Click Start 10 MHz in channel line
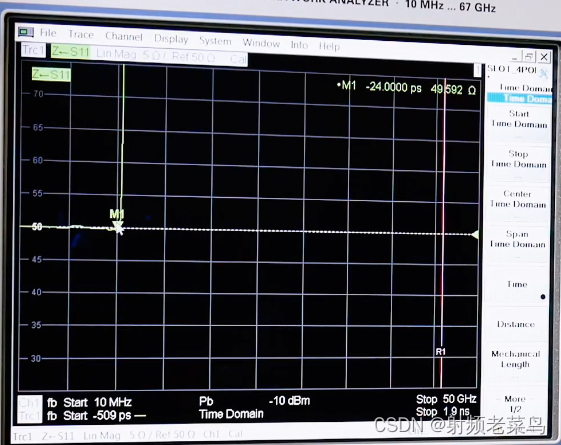Viewport: 561px width, 445px height. pyautogui.click(x=97, y=402)
